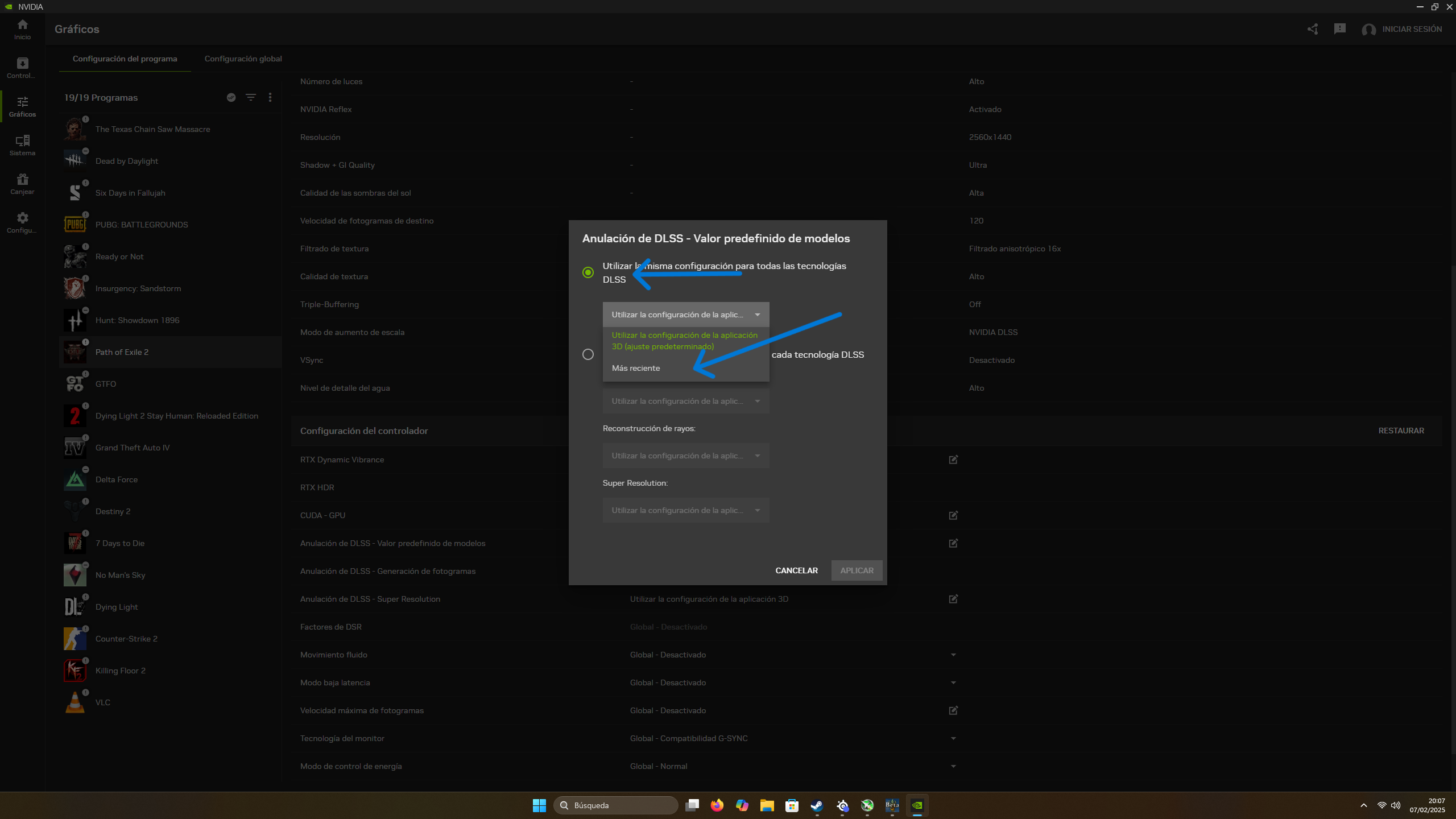This screenshot has height=819, width=1456.
Task: Open File Explorer from the taskbar
Action: pyautogui.click(x=767, y=805)
